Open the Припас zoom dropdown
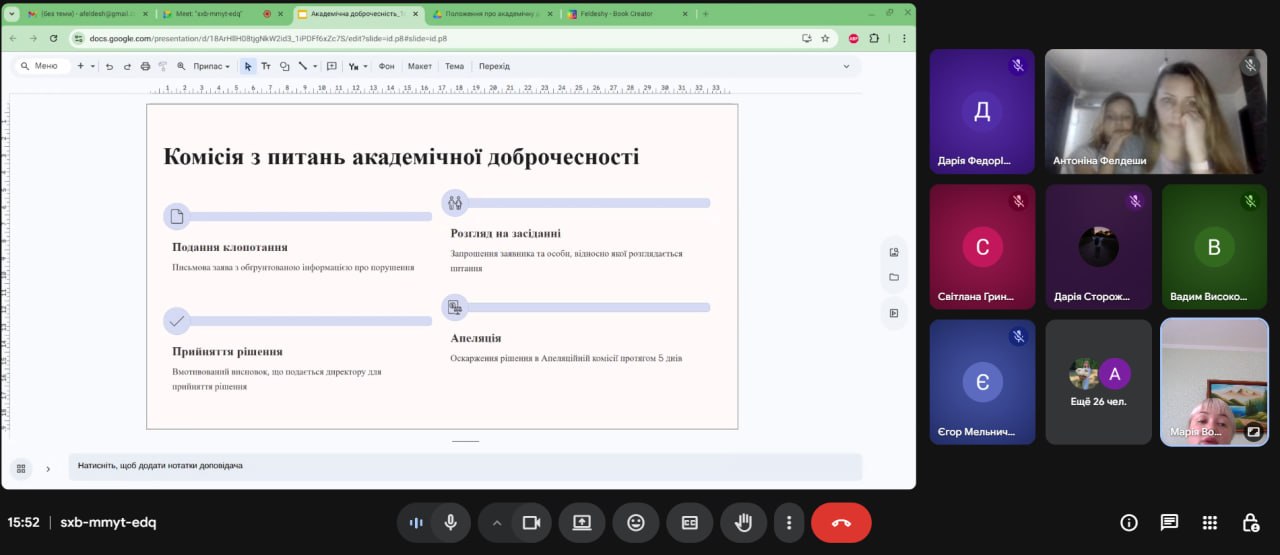 click(211, 66)
